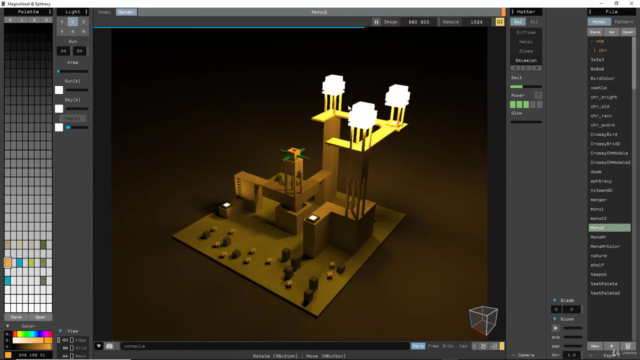Expand the Export section

pyautogui.click(x=591, y=356)
